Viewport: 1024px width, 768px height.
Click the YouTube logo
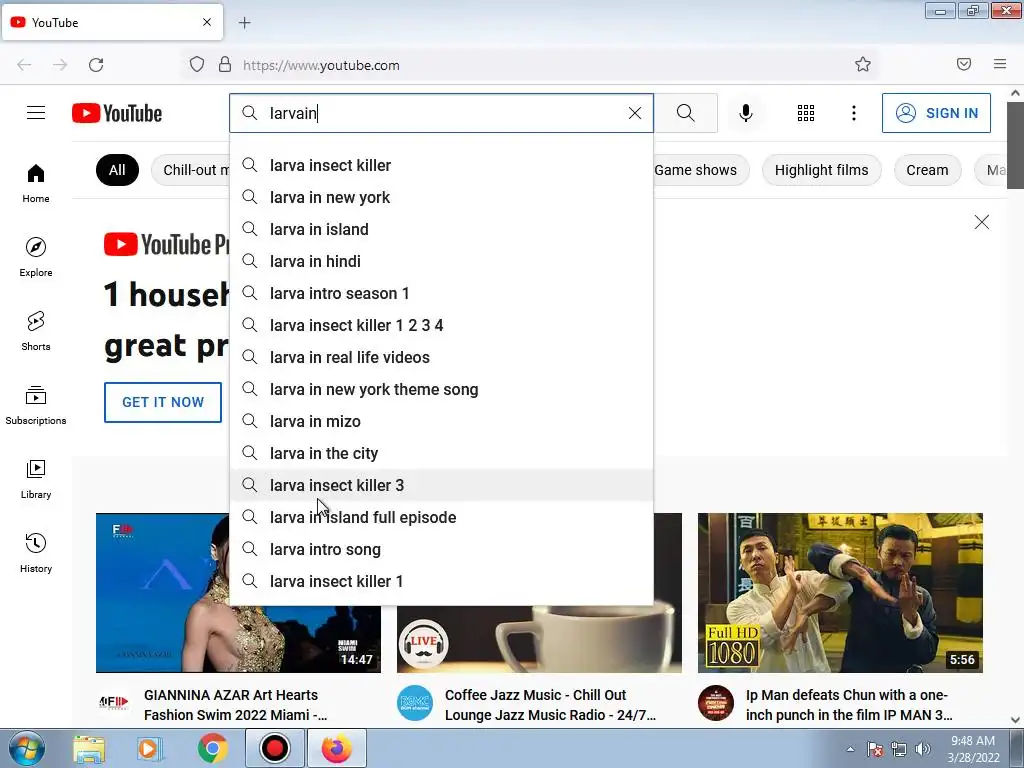(117, 113)
